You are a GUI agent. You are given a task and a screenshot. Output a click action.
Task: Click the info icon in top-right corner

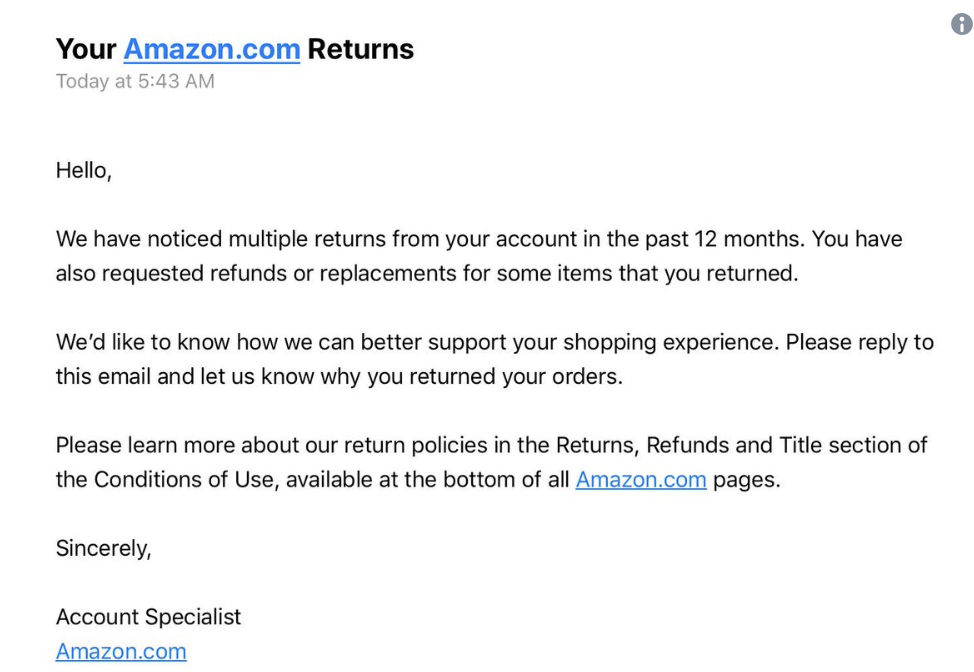click(961, 25)
